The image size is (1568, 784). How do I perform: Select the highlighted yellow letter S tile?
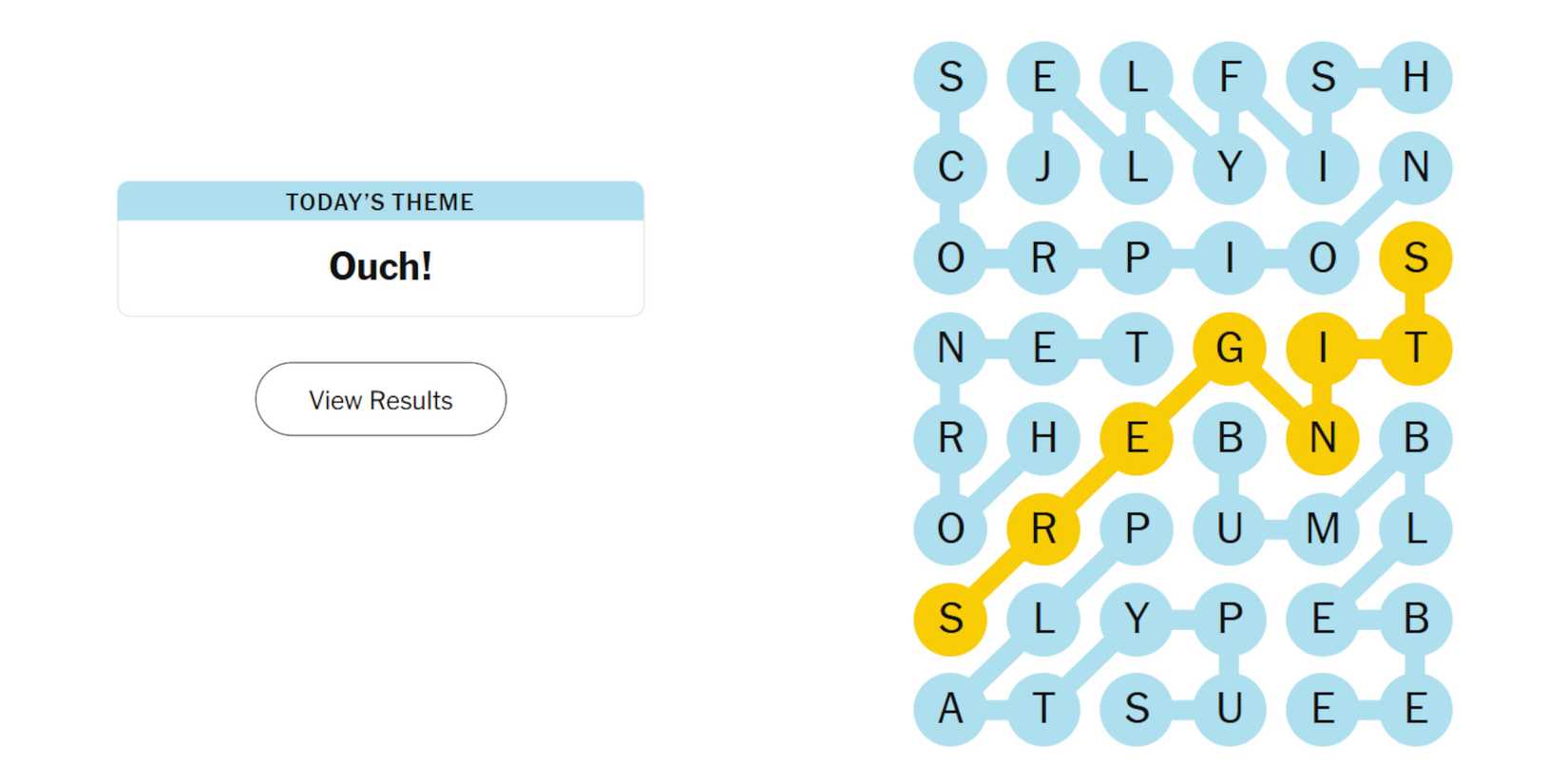pos(1416,257)
